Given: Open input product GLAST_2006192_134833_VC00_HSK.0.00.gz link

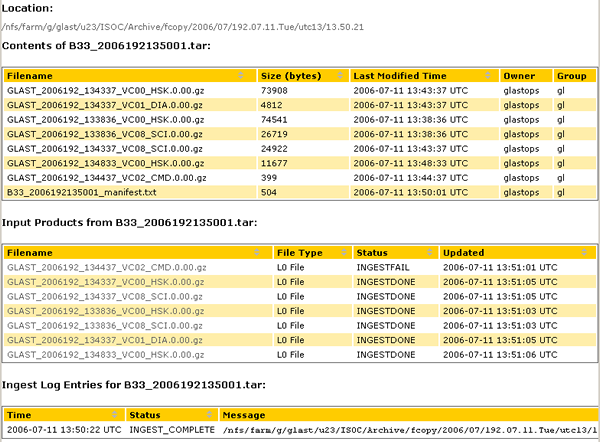Looking at the screenshot, I should [x=106, y=355].
